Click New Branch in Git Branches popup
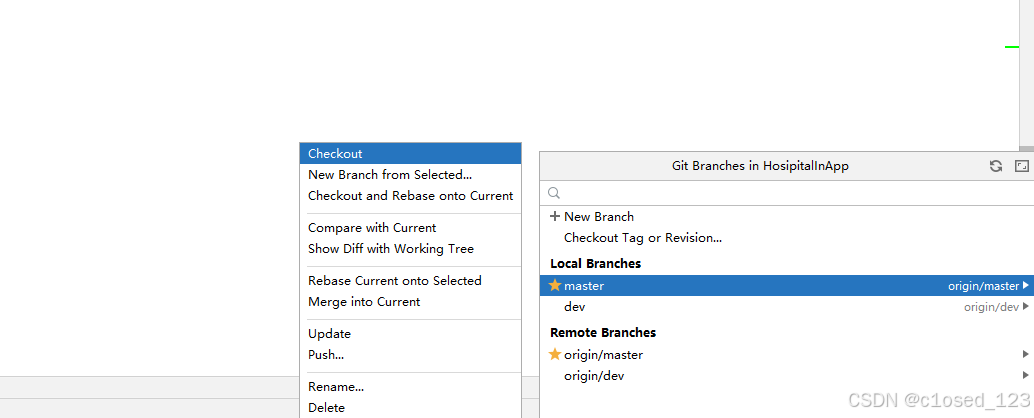The width and height of the screenshot is (1034, 418). point(787,216)
